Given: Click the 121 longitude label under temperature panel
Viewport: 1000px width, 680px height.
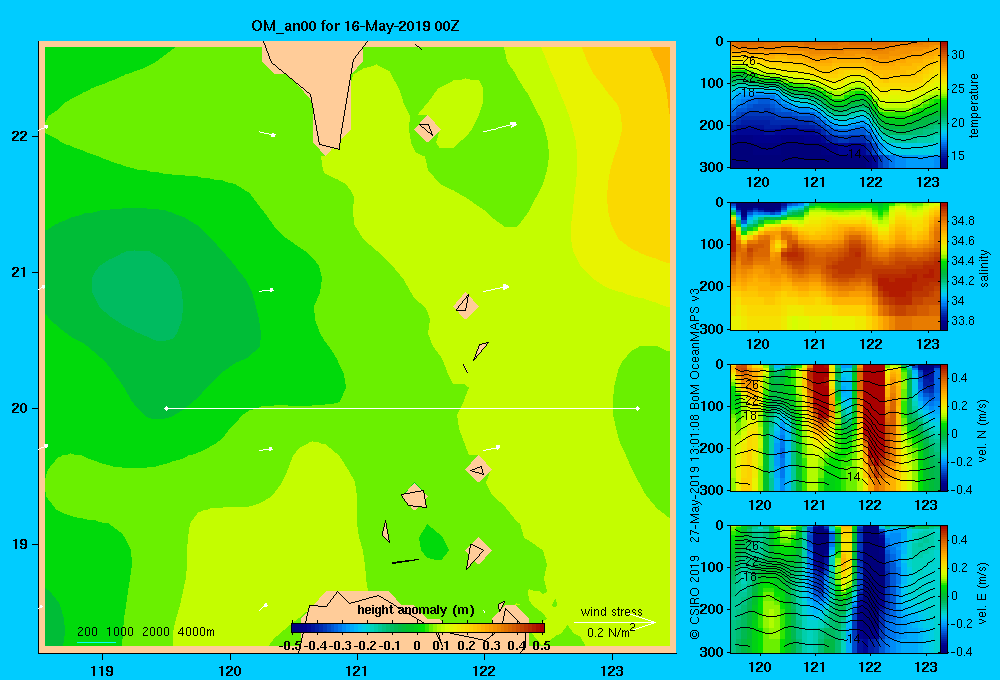Looking at the screenshot, I should (814, 182).
